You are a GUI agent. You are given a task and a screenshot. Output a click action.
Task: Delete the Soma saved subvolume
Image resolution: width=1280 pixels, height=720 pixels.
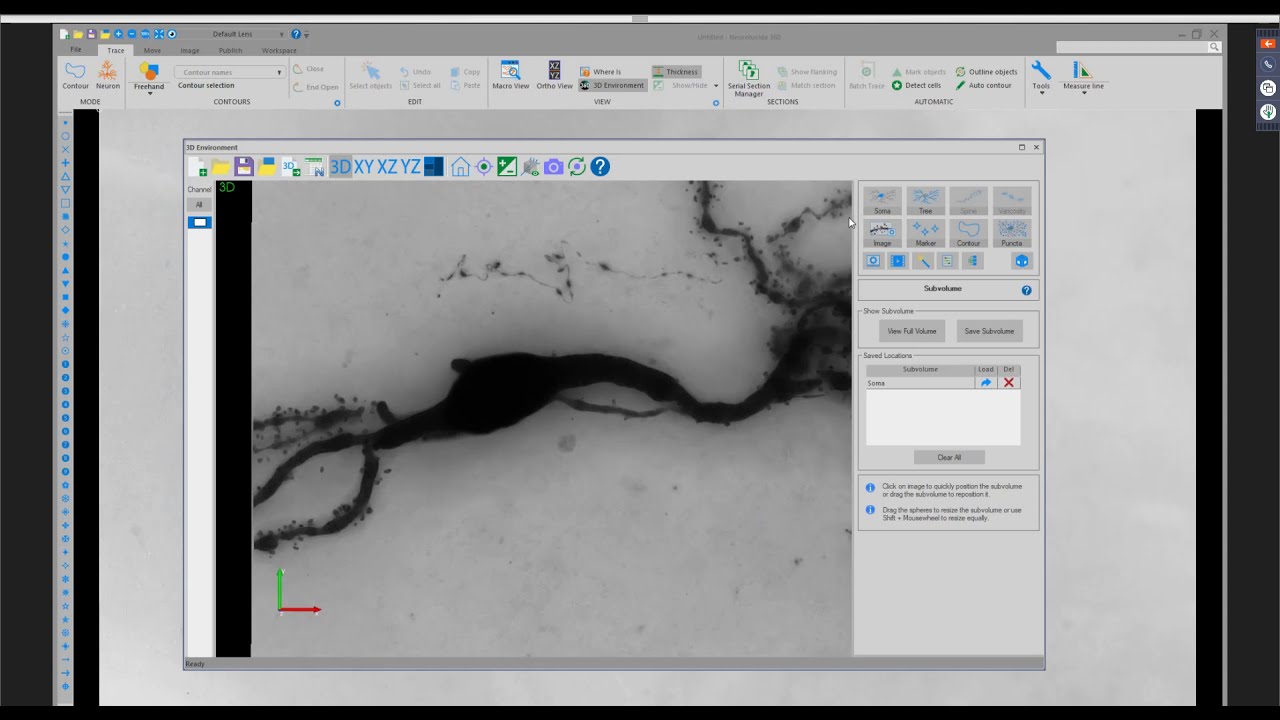click(x=1008, y=383)
